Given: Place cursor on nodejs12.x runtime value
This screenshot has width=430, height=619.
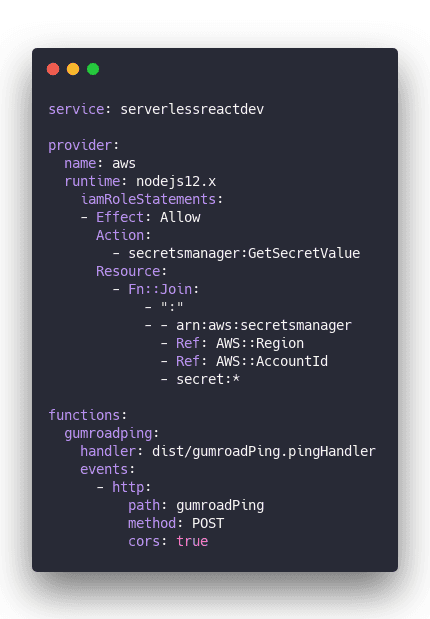Looking at the screenshot, I should pyautogui.click(x=176, y=182).
